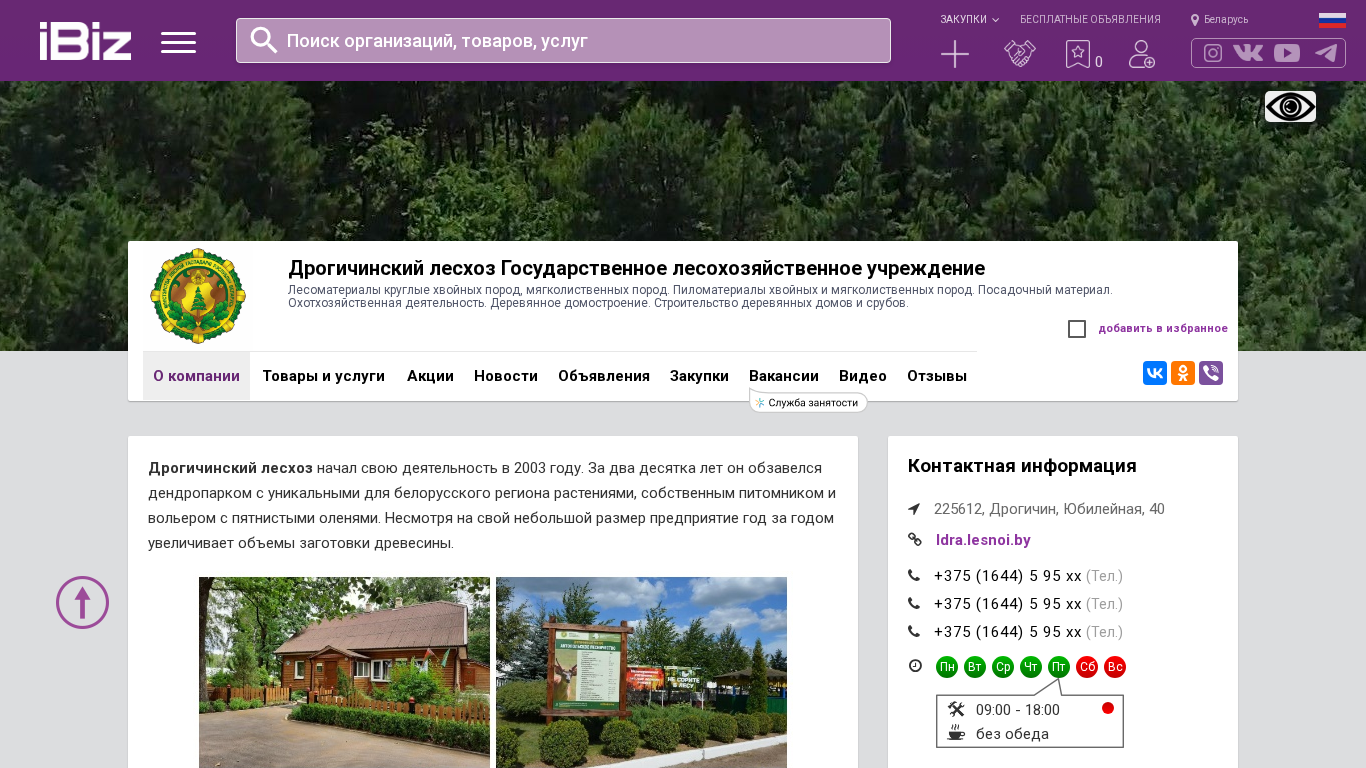Select the Пт weekday schedule circle
This screenshot has height=768, width=1366.
(1059, 667)
